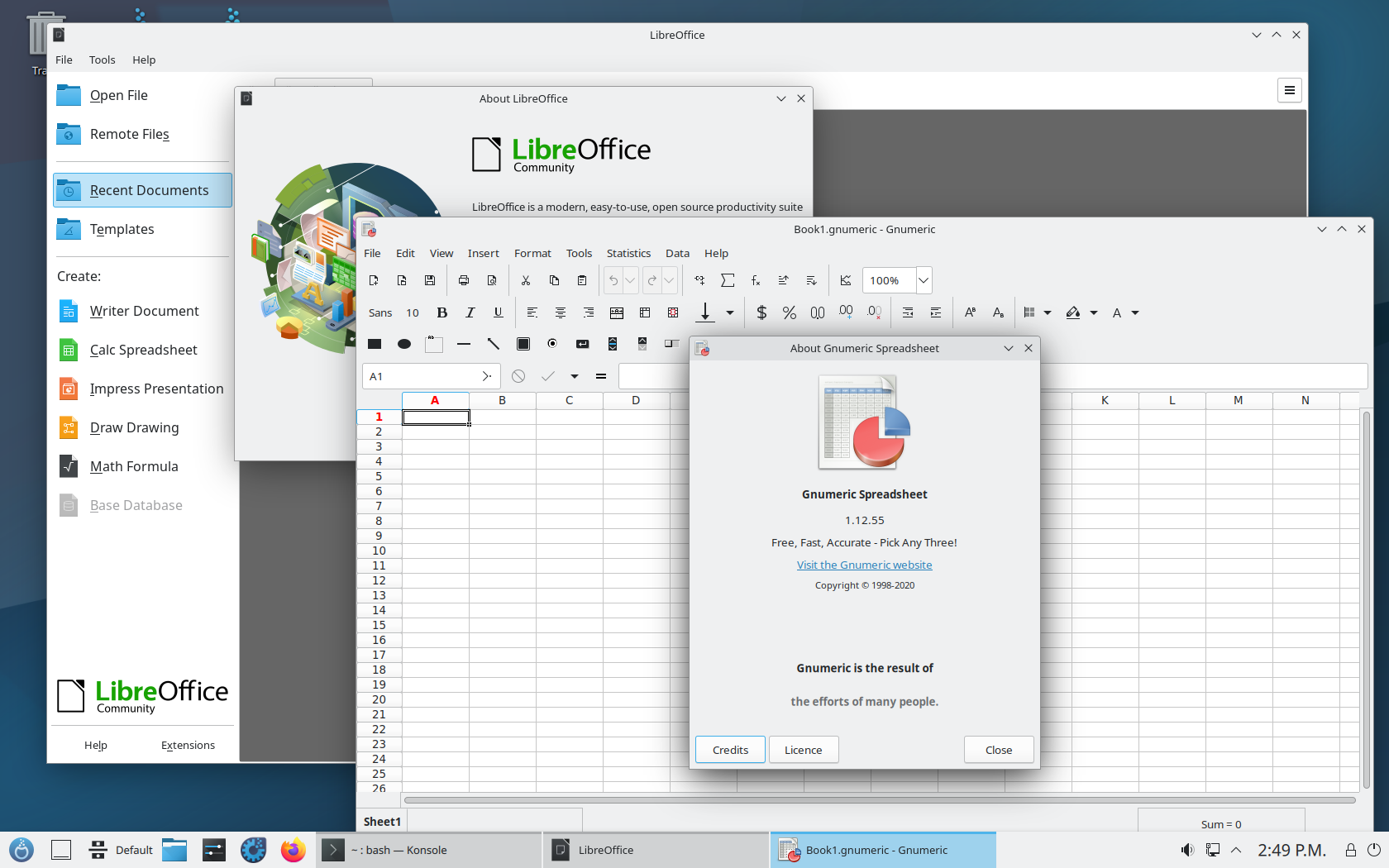Open the function wizard fx icon
This screenshot has height=868, width=1389.
click(x=756, y=280)
